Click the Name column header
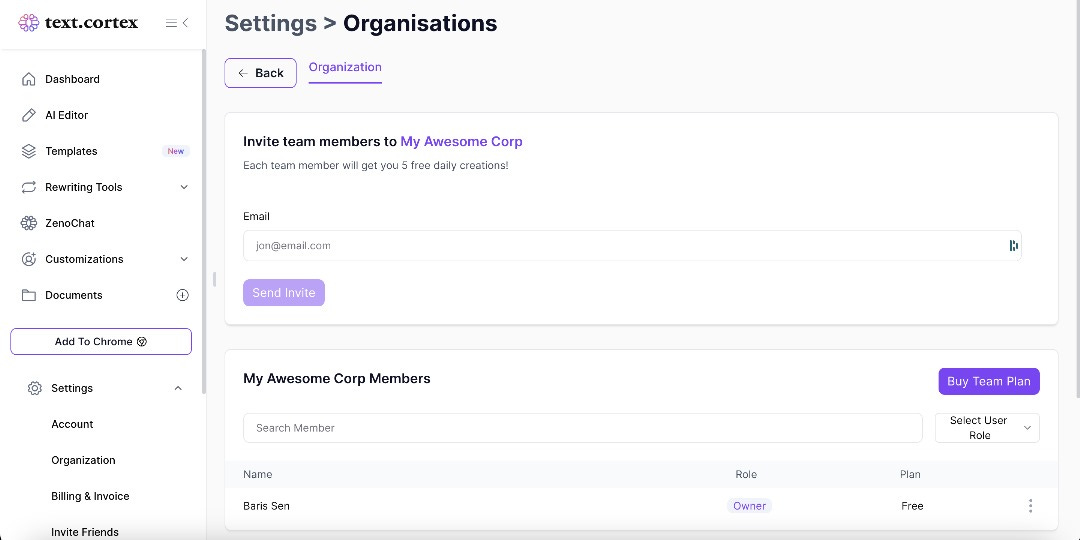 pyautogui.click(x=258, y=475)
